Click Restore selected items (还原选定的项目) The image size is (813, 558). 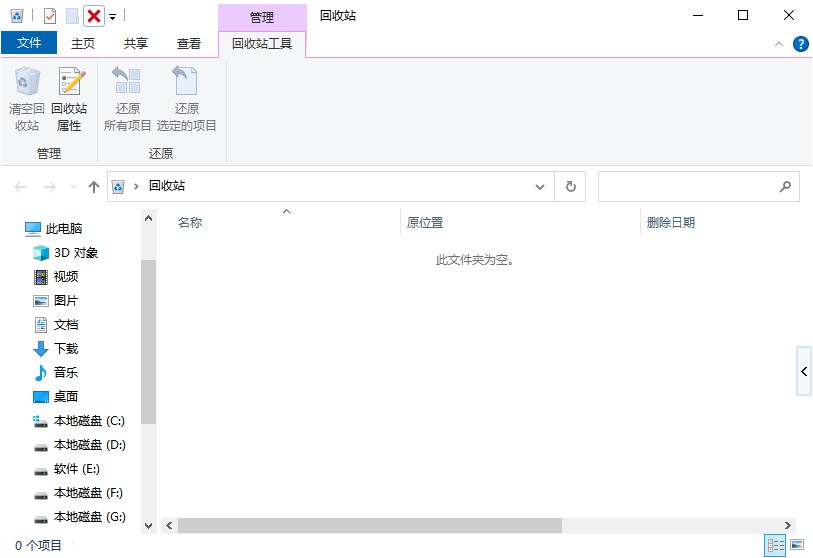[x=186, y=99]
